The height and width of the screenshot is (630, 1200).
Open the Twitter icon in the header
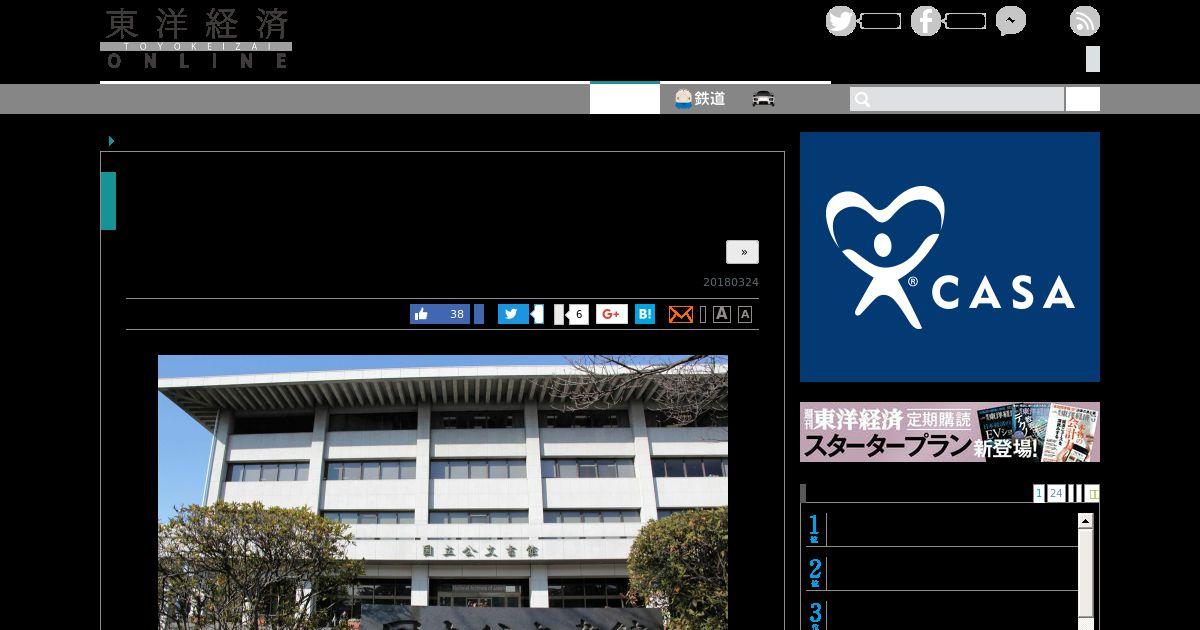coord(841,21)
